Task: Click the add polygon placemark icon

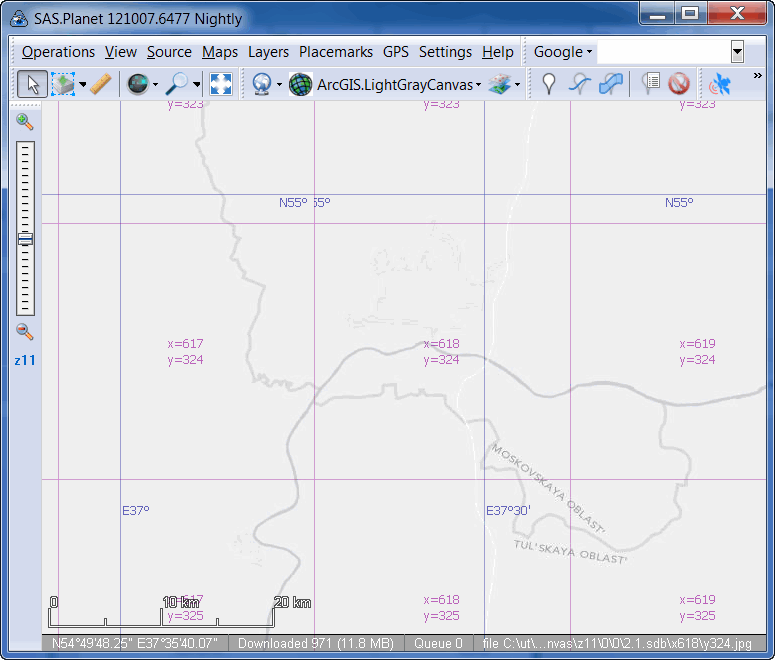Action: point(611,85)
